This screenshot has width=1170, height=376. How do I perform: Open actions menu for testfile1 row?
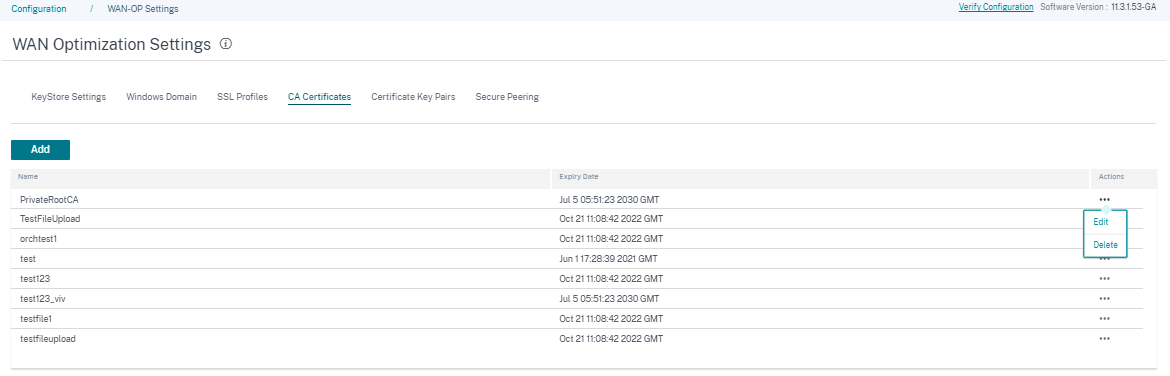pyautogui.click(x=1104, y=319)
